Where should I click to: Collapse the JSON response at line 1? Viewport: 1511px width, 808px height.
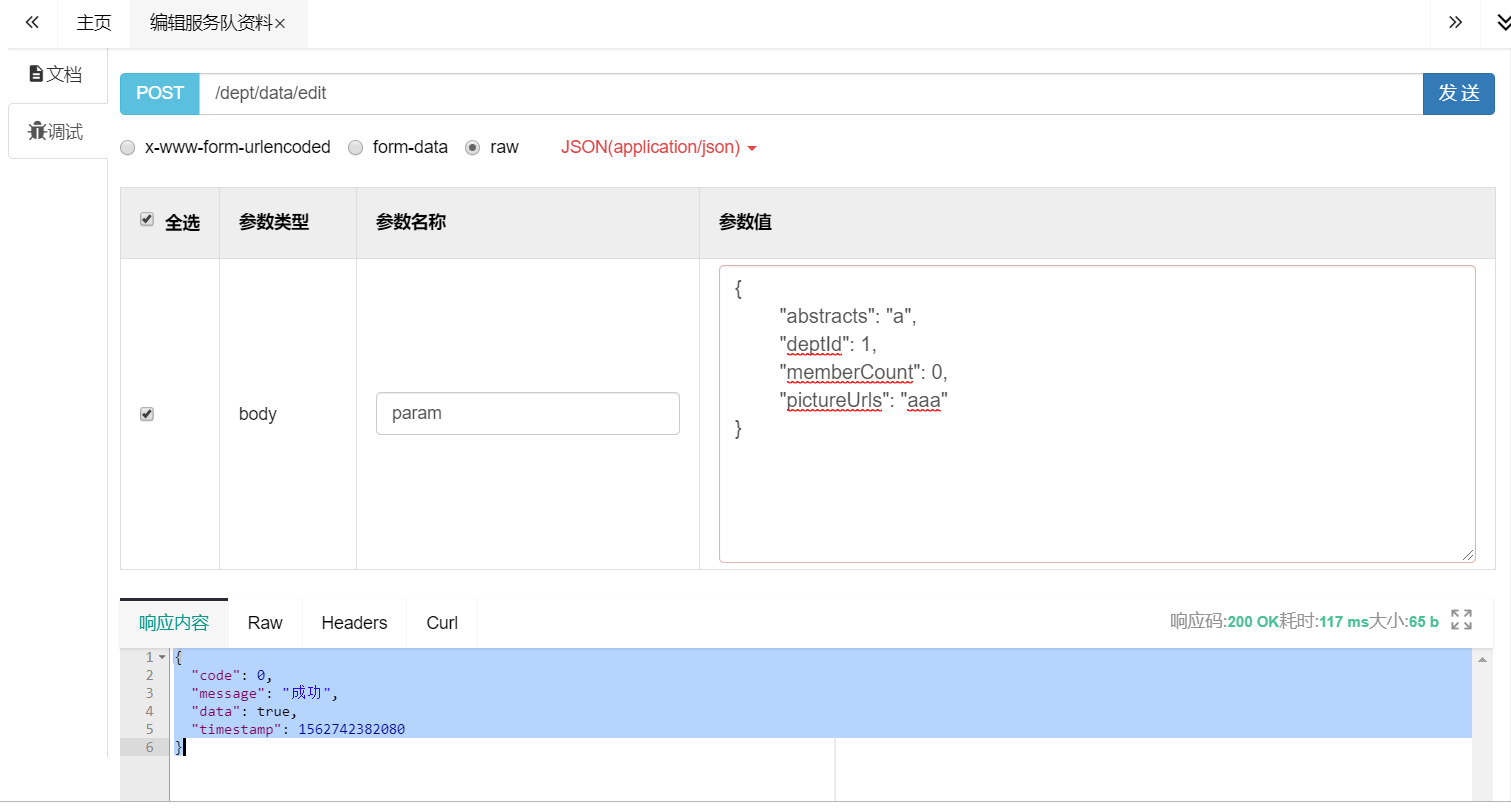tap(160, 657)
